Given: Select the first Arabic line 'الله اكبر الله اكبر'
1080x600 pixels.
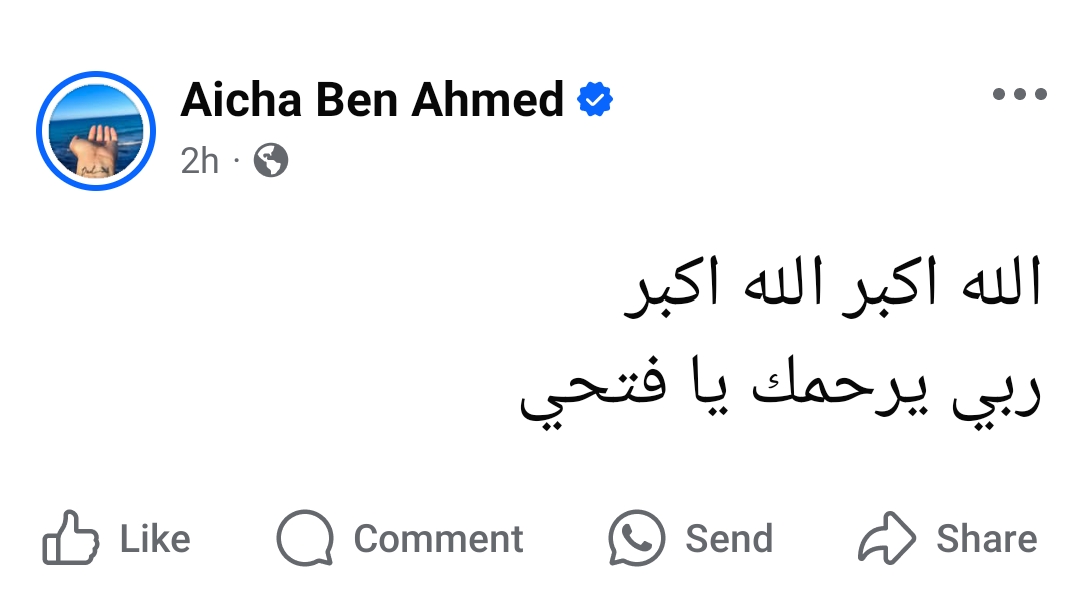Looking at the screenshot, I should [x=832, y=285].
